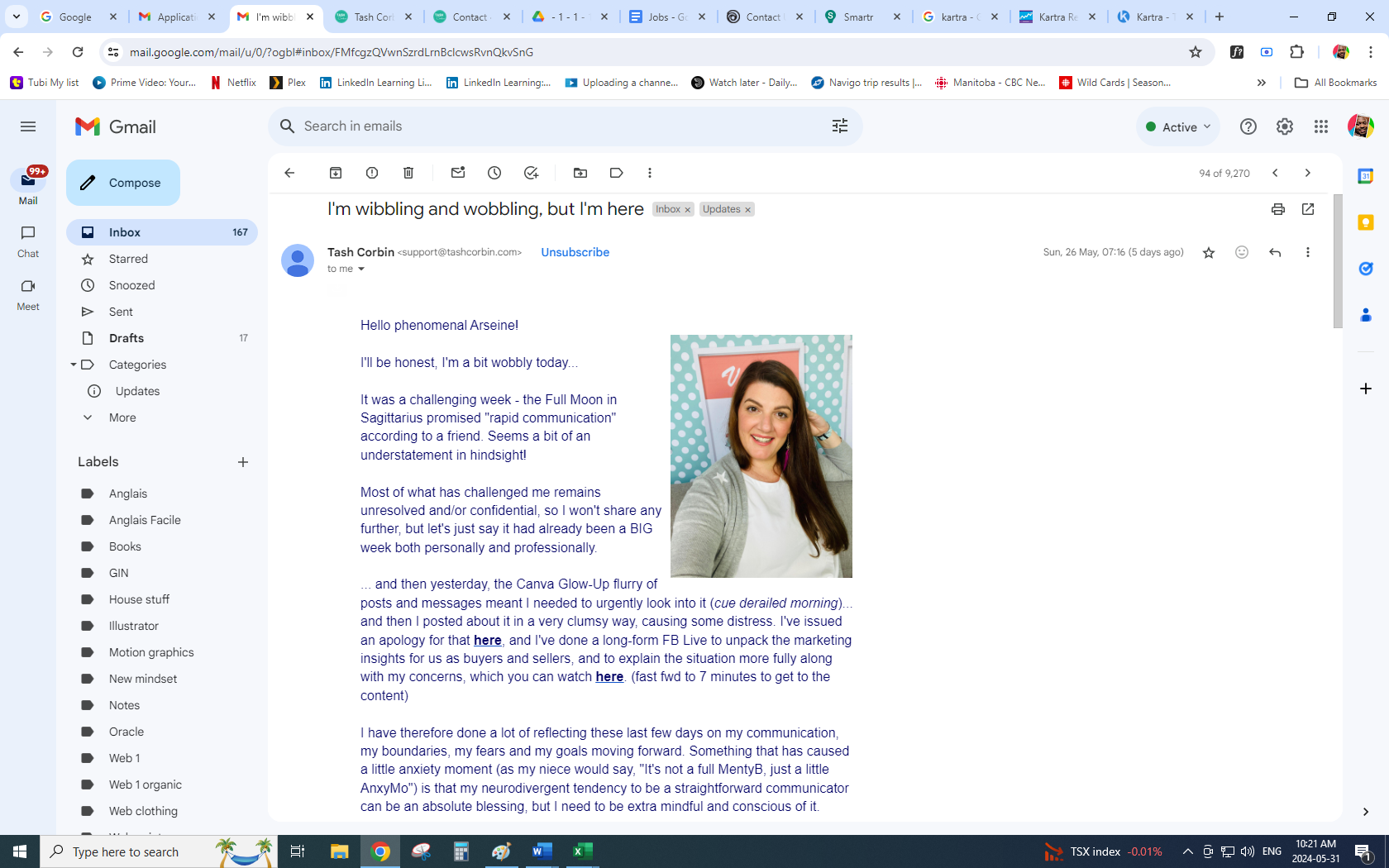The width and height of the screenshot is (1389, 868).
Task: Click the Compose button
Action: [x=123, y=183]
